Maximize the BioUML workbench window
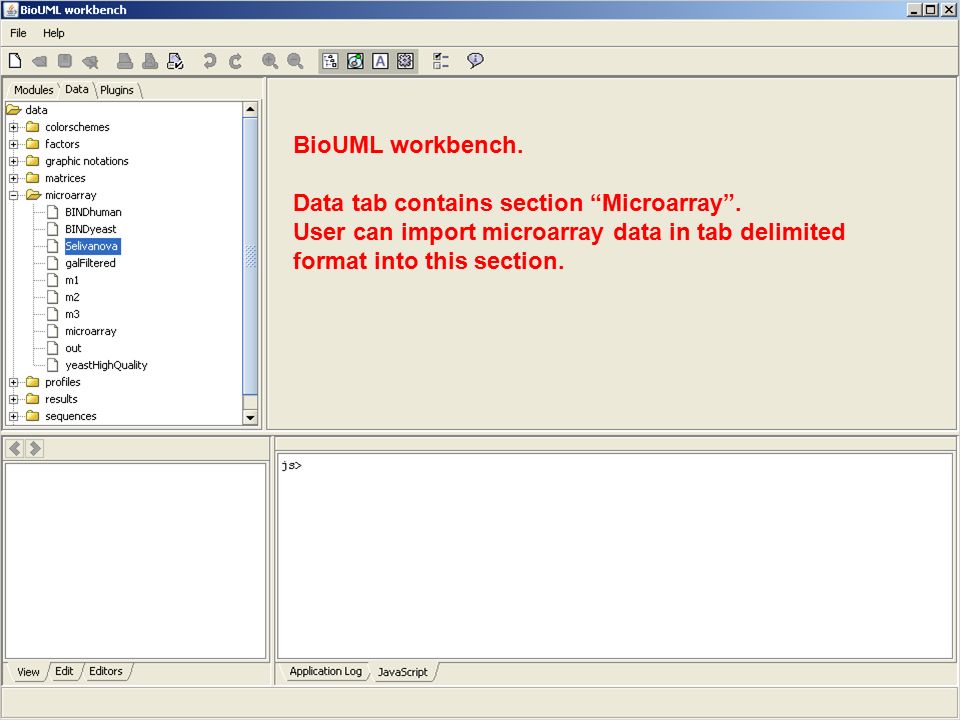 (931, 10)
